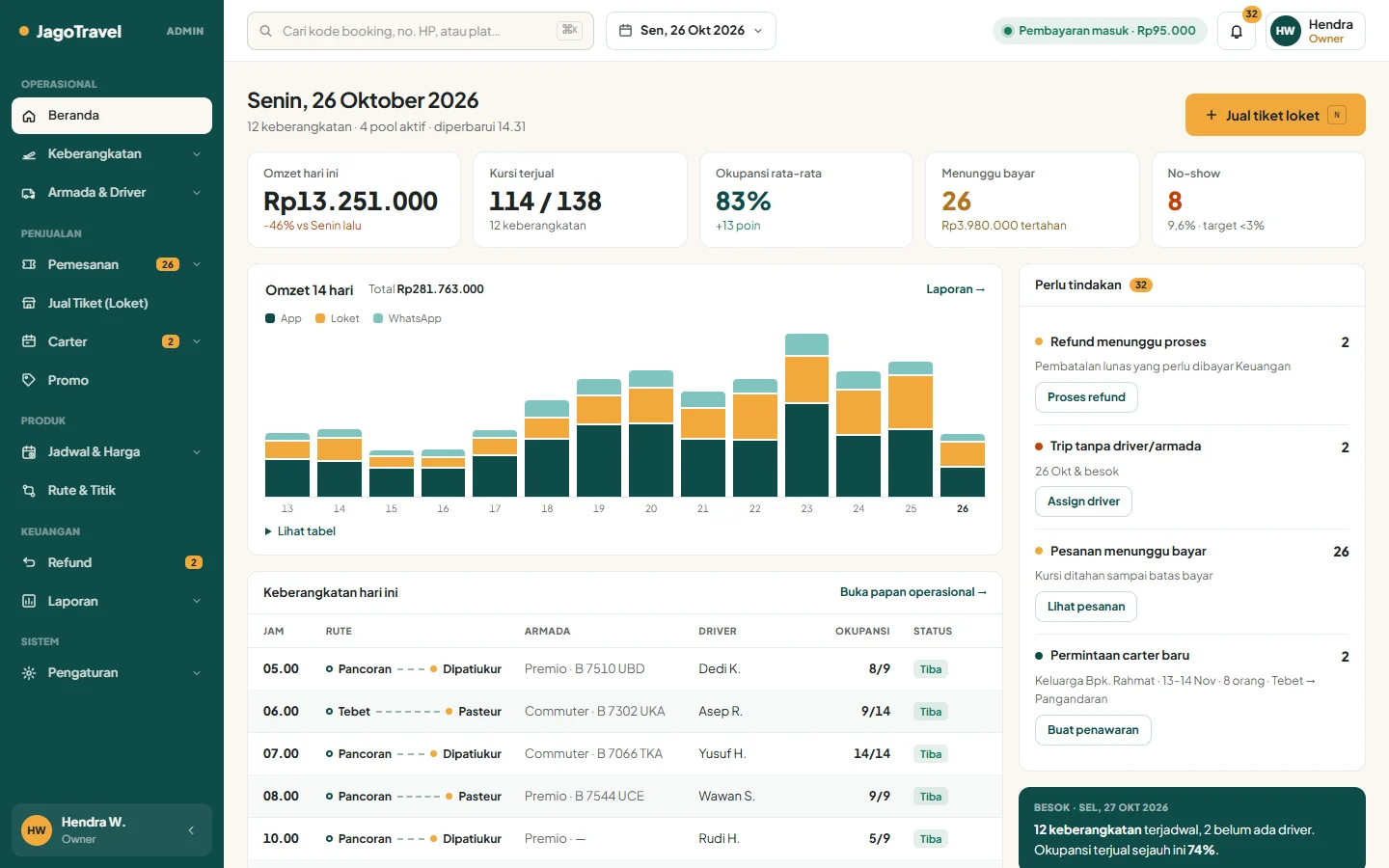This screenshot has width=1389, height=868.
Task: Click the Jadwal & Harga icon
Action: (29, 451)
